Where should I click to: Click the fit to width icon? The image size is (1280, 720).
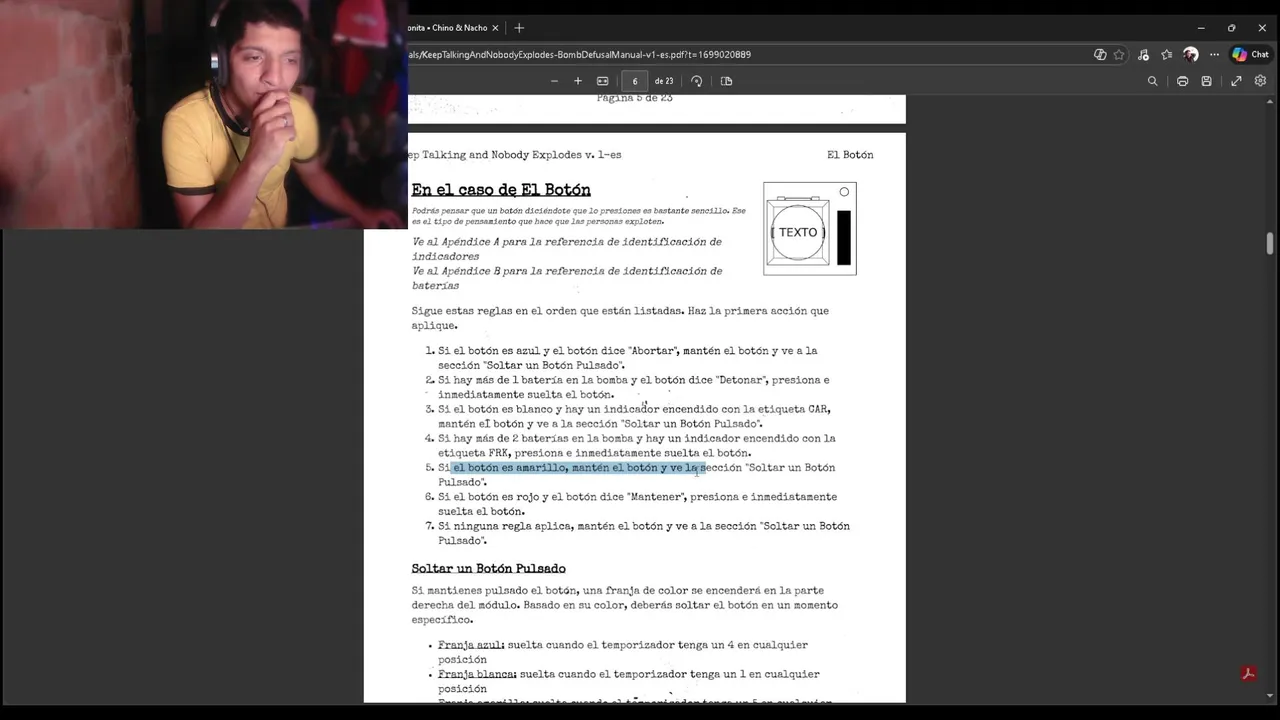(x=602, y=81)
